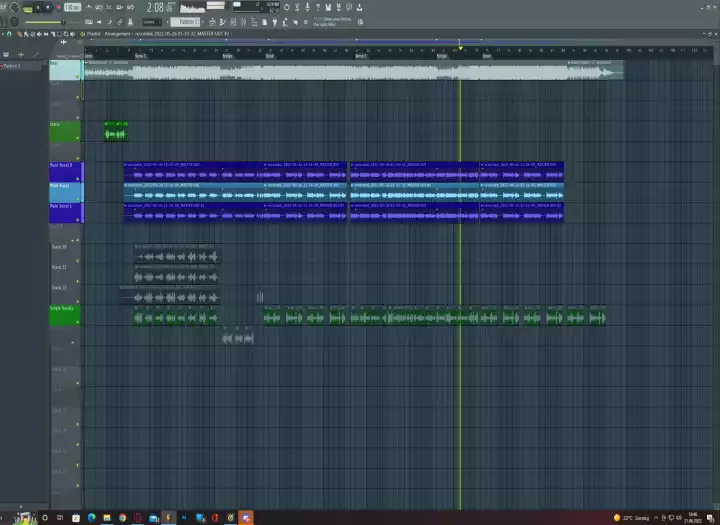Image resolution: width=720 pixels, height=525 pixels.
Task: Open the playlist options menu arrow
Action: tap(2, 34)
